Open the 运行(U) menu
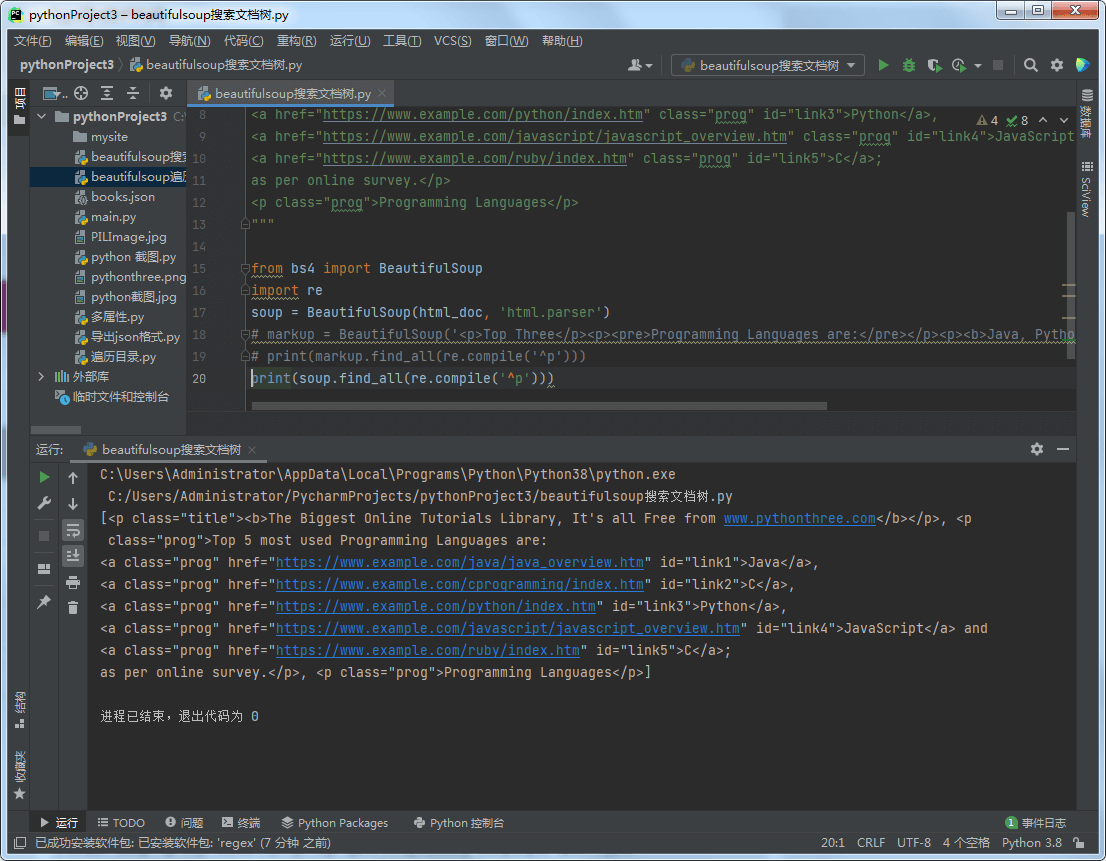This screenshot has height=861, width=1106. tap(350, 41)
